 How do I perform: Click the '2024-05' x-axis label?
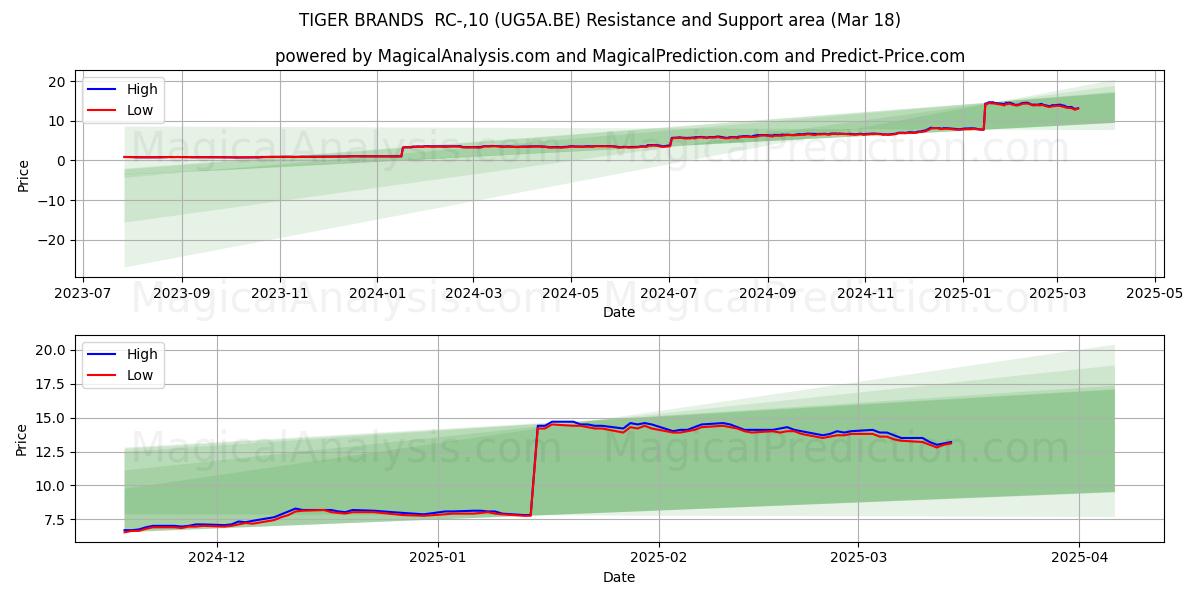coord(571,294)
